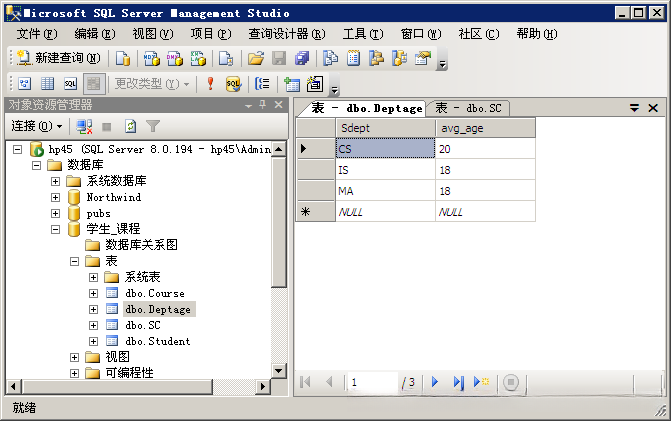
Task: Start a SQL Server Mobile query
Action: point(226,58)
